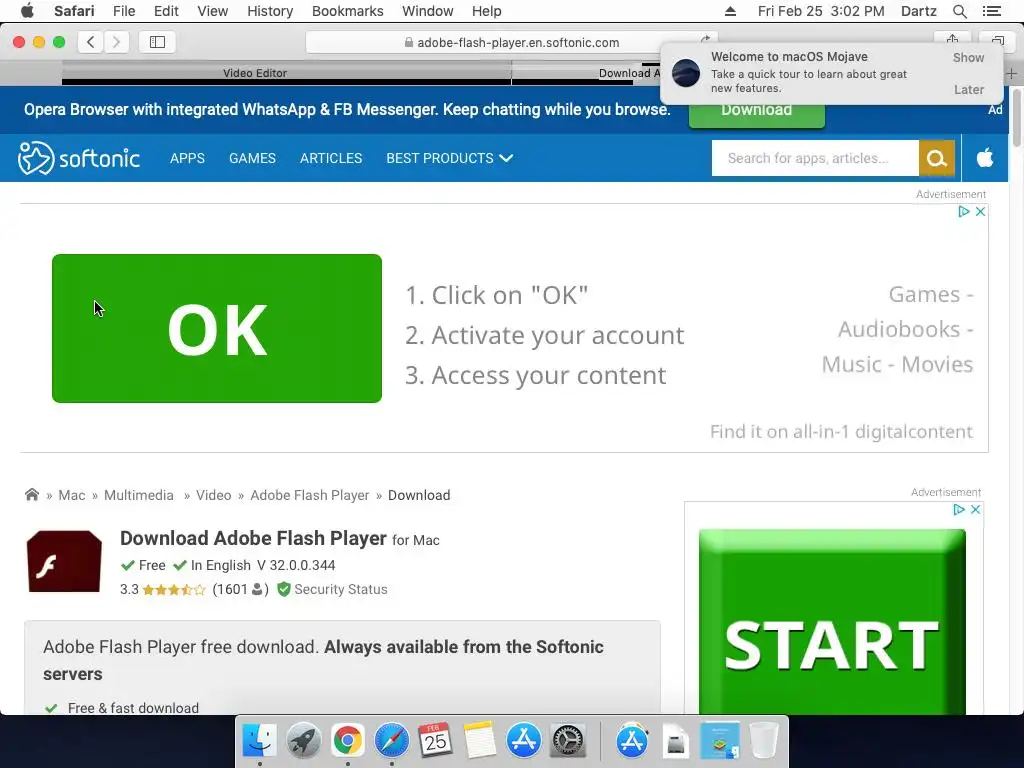Image resolution: width=1024 pixels, height=768 pixels.
Task: Click ARTICLES in Softonic navigation
Action: tap(331, 158)
